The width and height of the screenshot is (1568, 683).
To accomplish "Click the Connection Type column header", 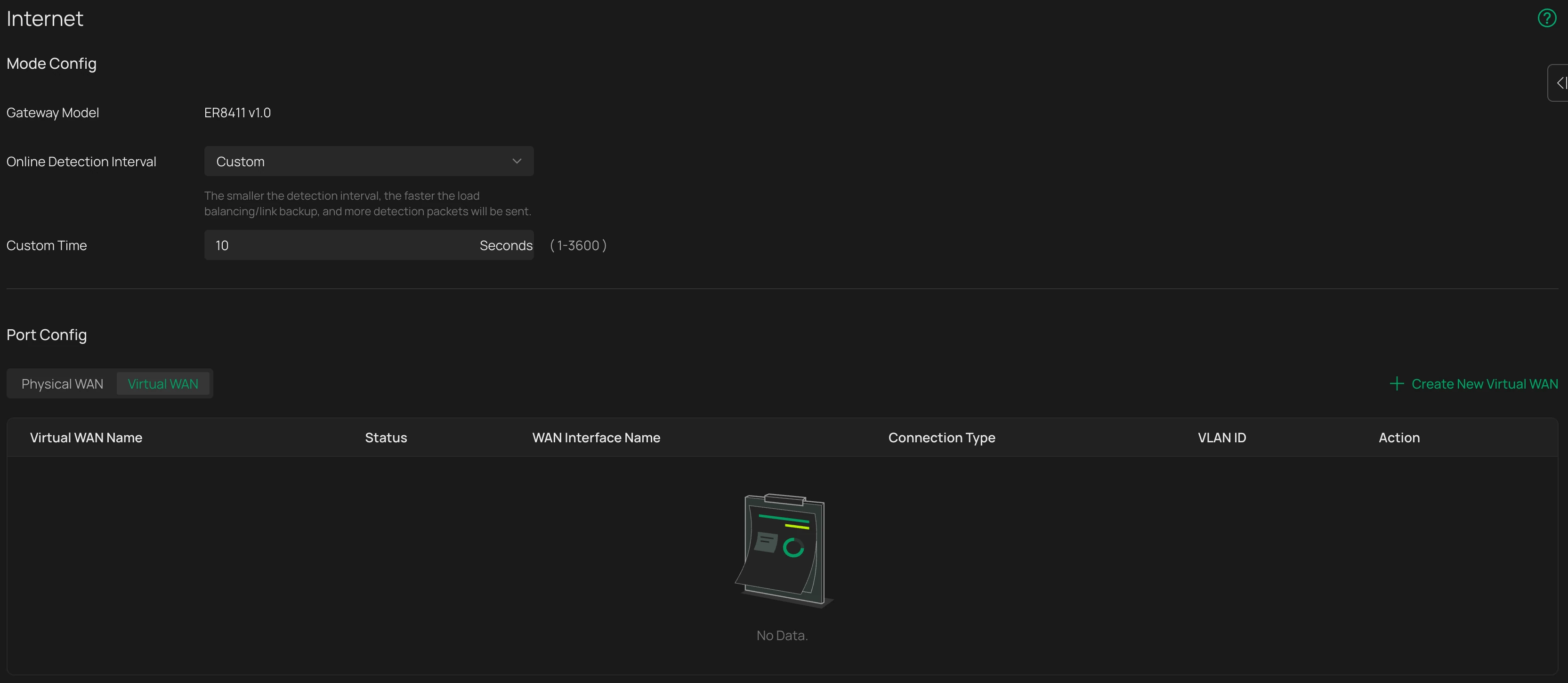I will point(942,438).
